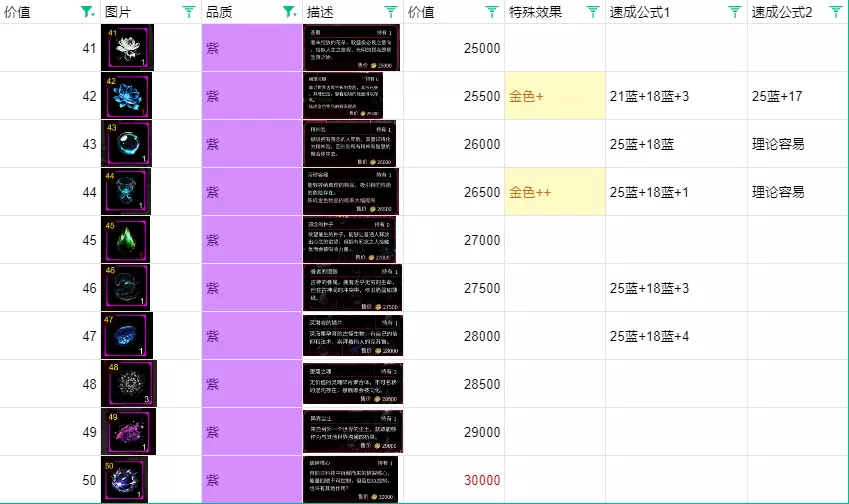Select value cell 25500

(x=454, y=96)
